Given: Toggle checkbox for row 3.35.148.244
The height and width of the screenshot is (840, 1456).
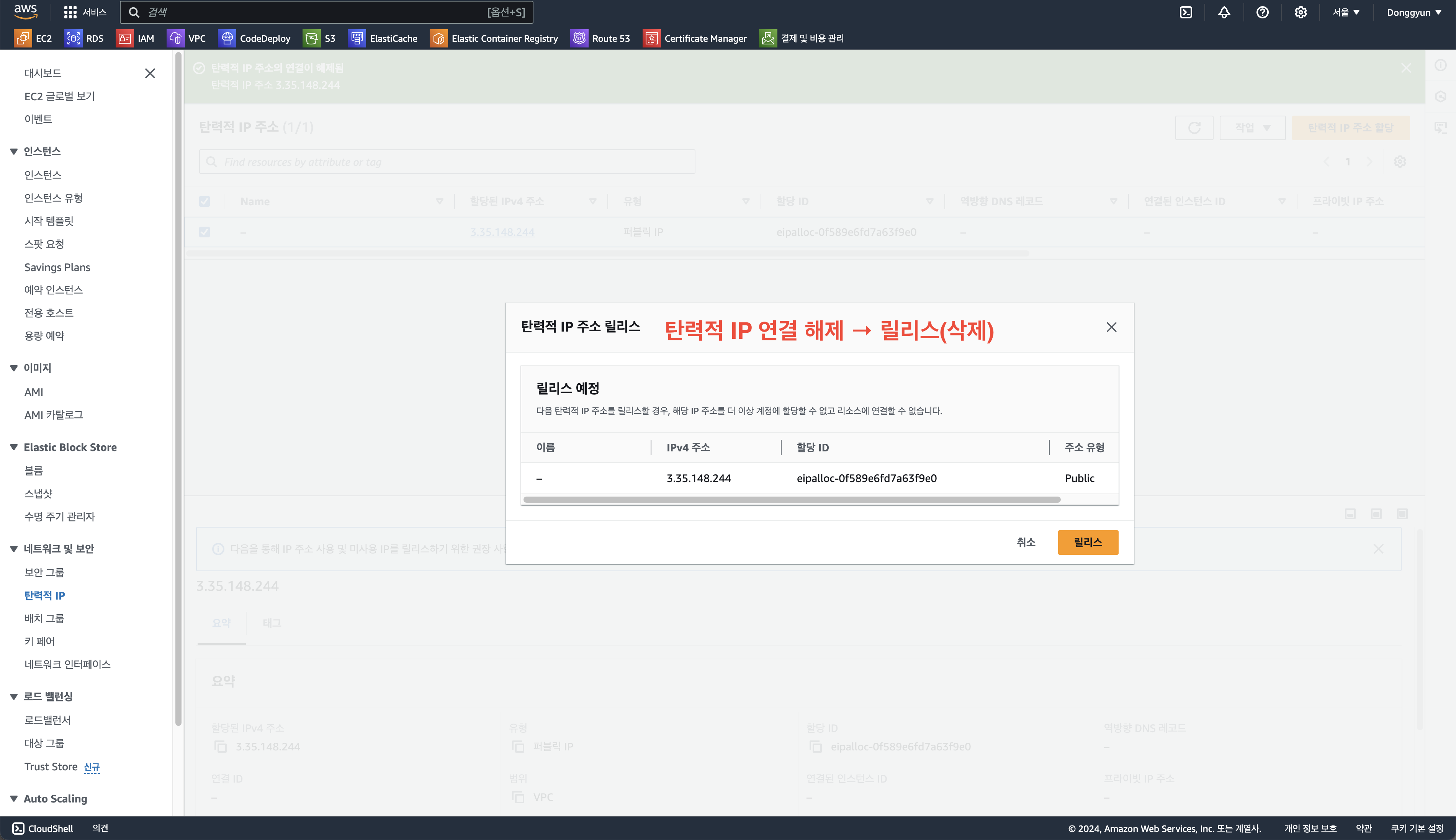Looking at the screenshot, I should click(204, 232).
